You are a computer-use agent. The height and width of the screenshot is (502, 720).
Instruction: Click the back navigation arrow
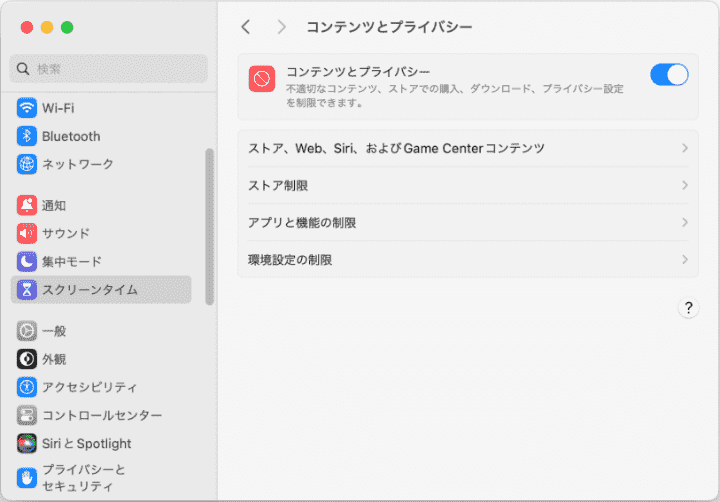click(x=246, y=27)
